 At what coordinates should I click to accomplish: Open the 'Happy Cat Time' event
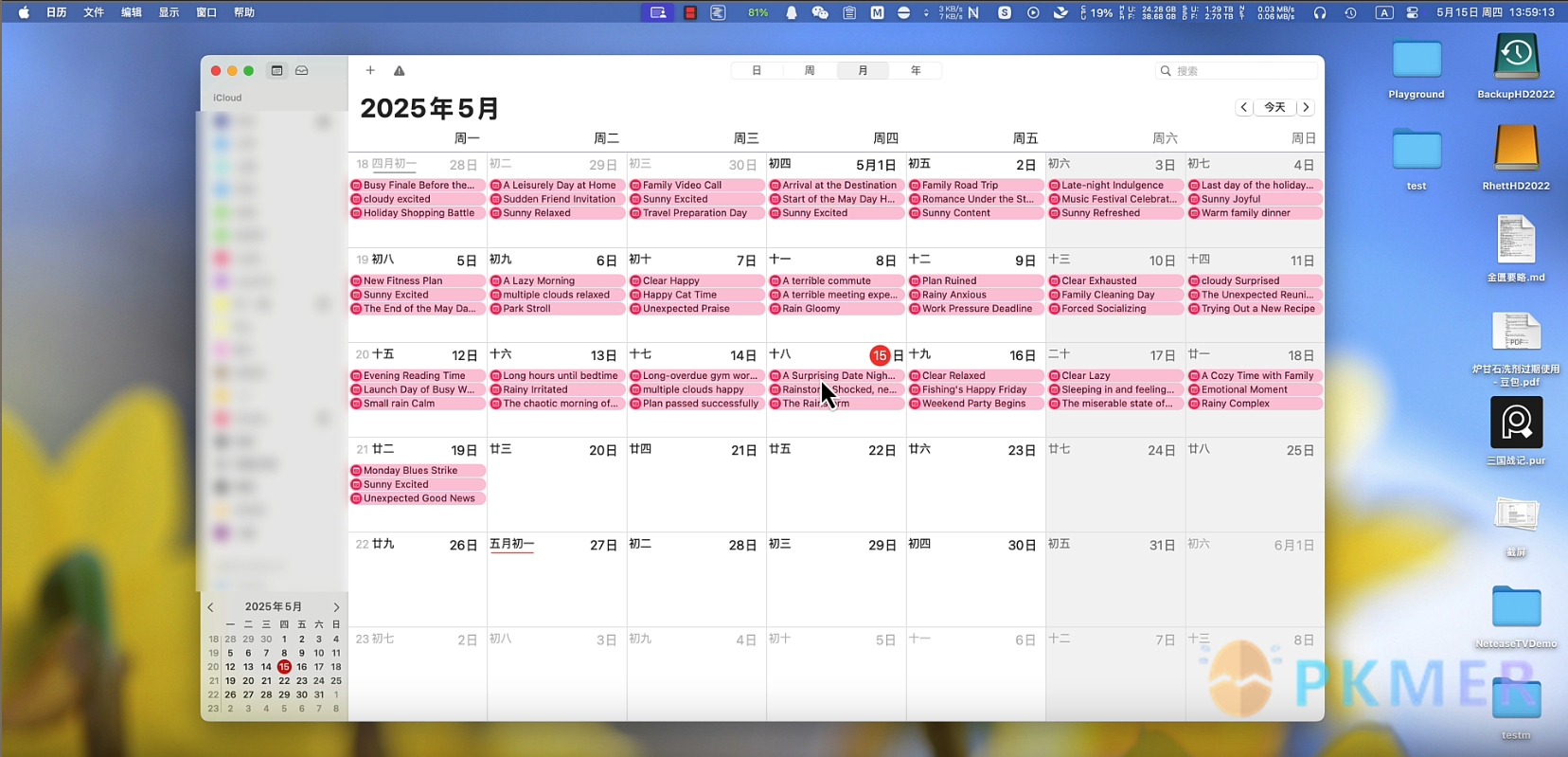(x=697, y=295)
